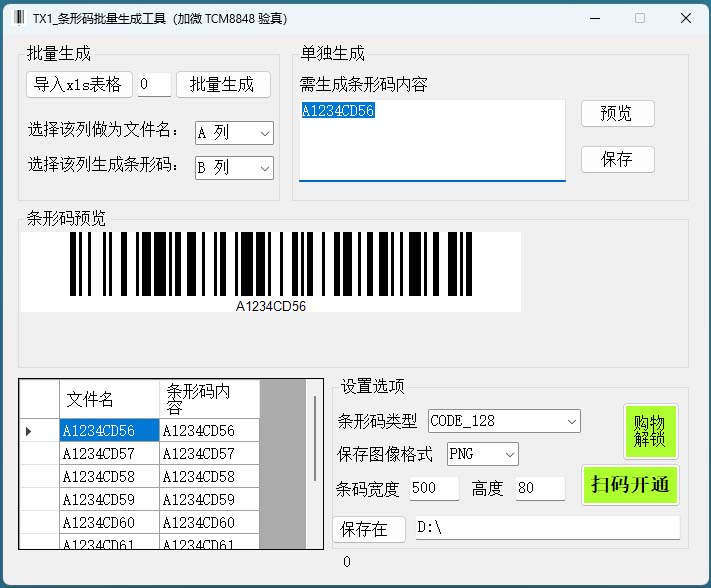Image resolution: width=711 pixels, height=588 pixels.
Task: Select file name cell A1234CD56
Action: point(109,430)
